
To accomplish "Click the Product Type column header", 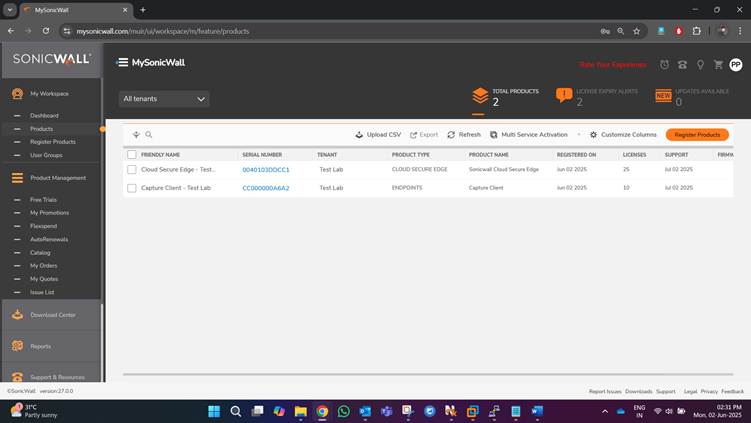I will 410,155.
